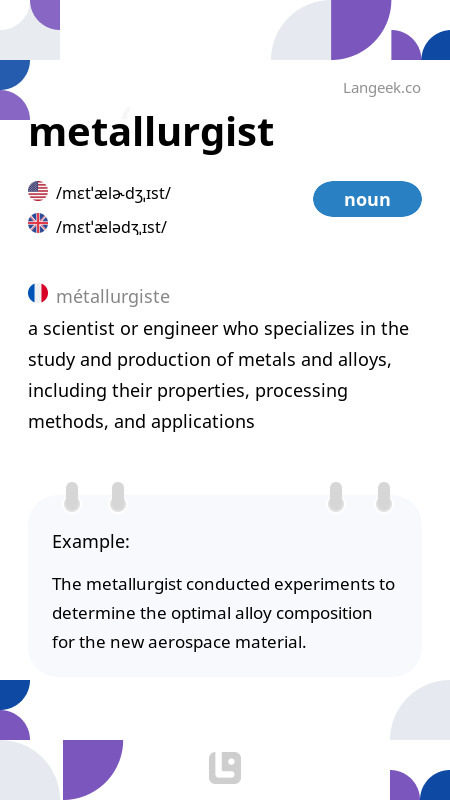Click the purple square shape at bottom left

pos(93,770)
